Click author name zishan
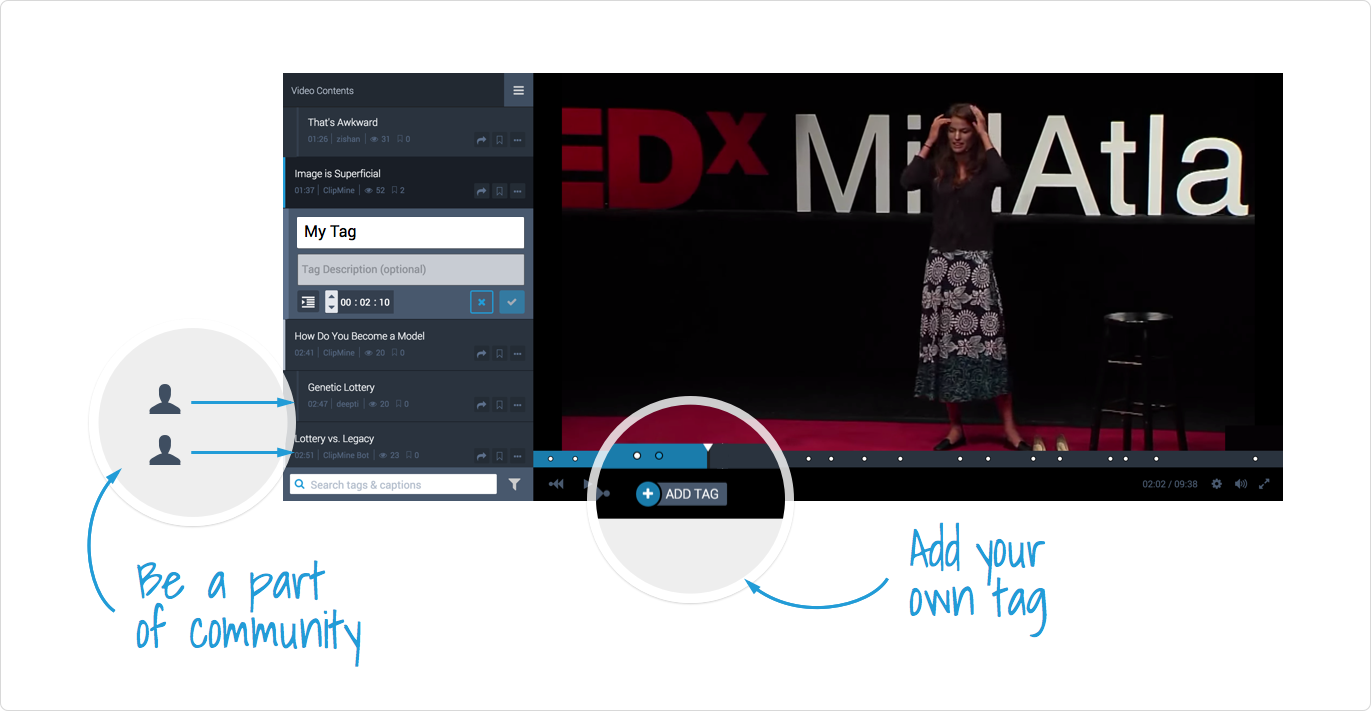The width and height of the screenshot is (1371, 711). coord(348,139)
